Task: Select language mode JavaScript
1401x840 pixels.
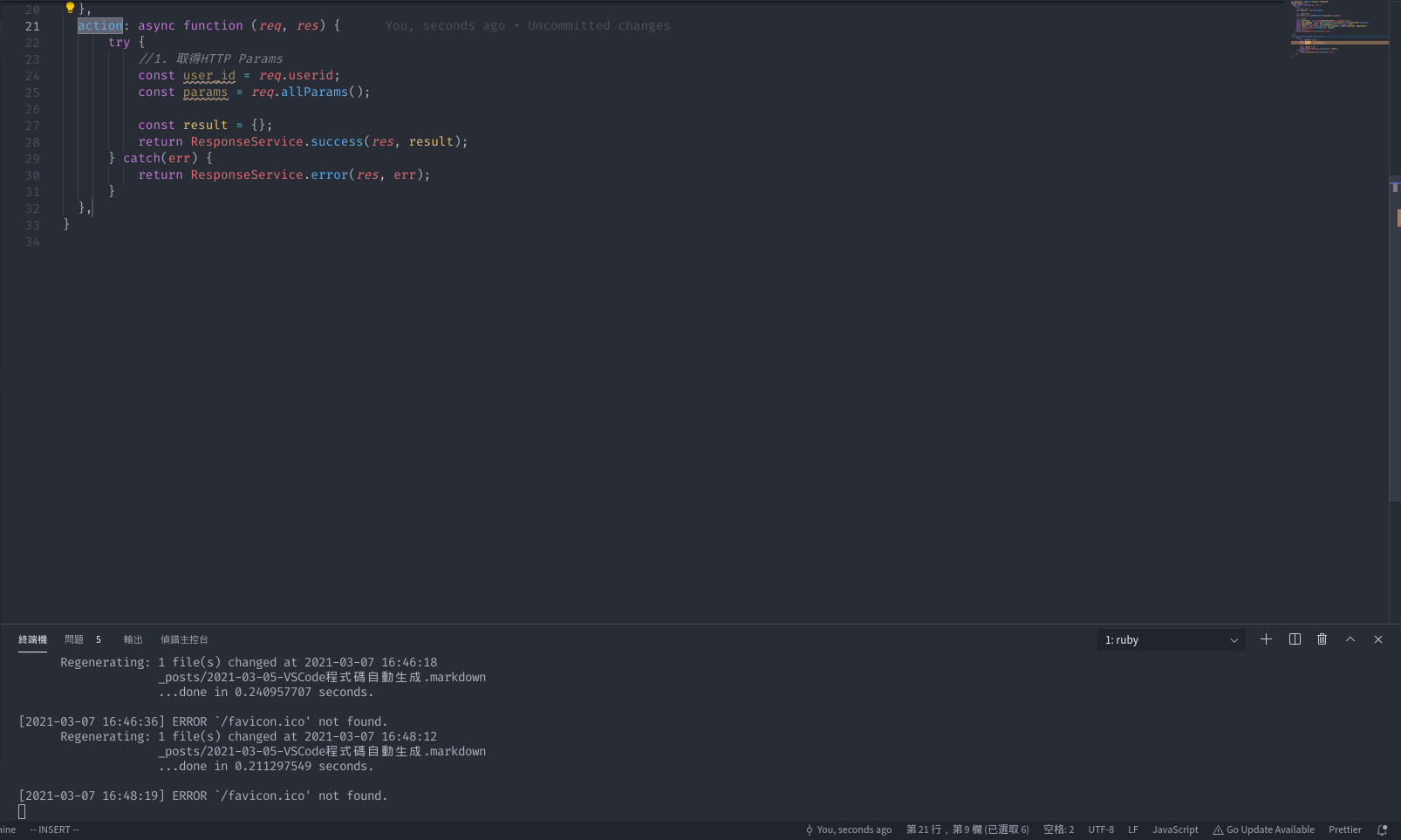Action: [x=1175, y=830]
